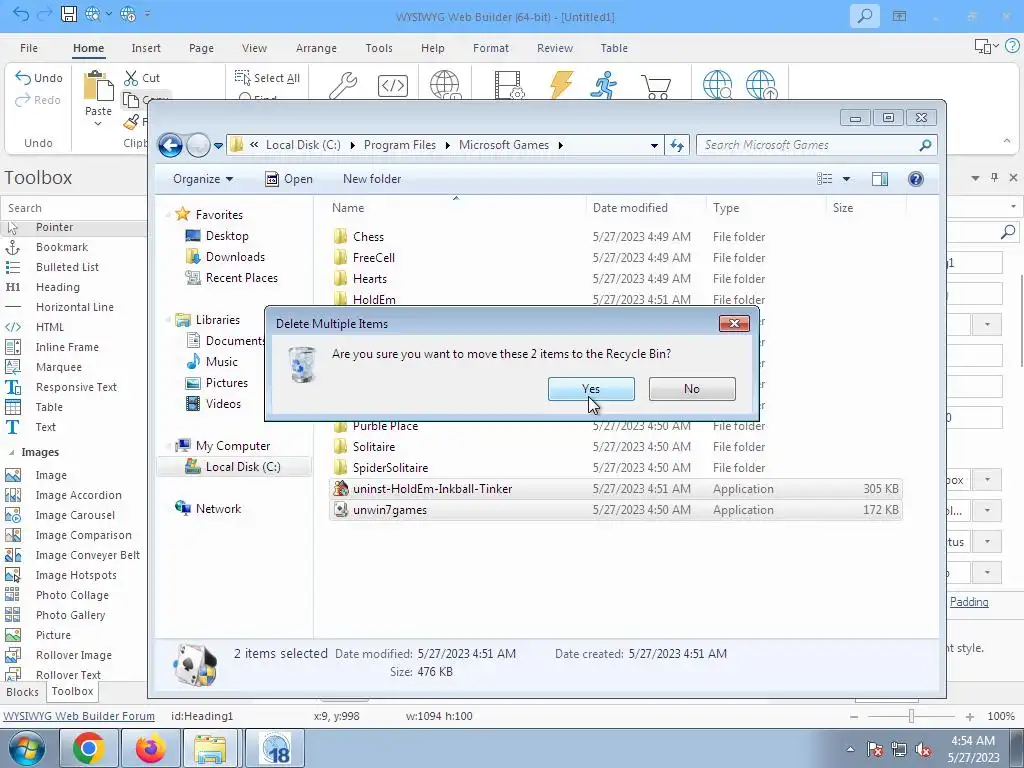
Task: Click Open in the Explorer toolbar
Action: [x=289, y=179]
